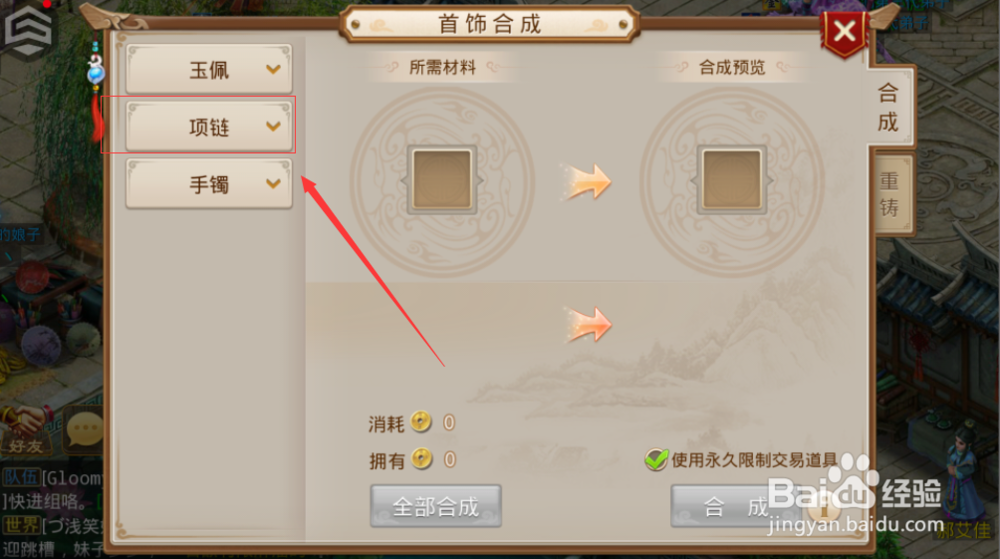Click the lower orange arrow icon

pos(587,324)
